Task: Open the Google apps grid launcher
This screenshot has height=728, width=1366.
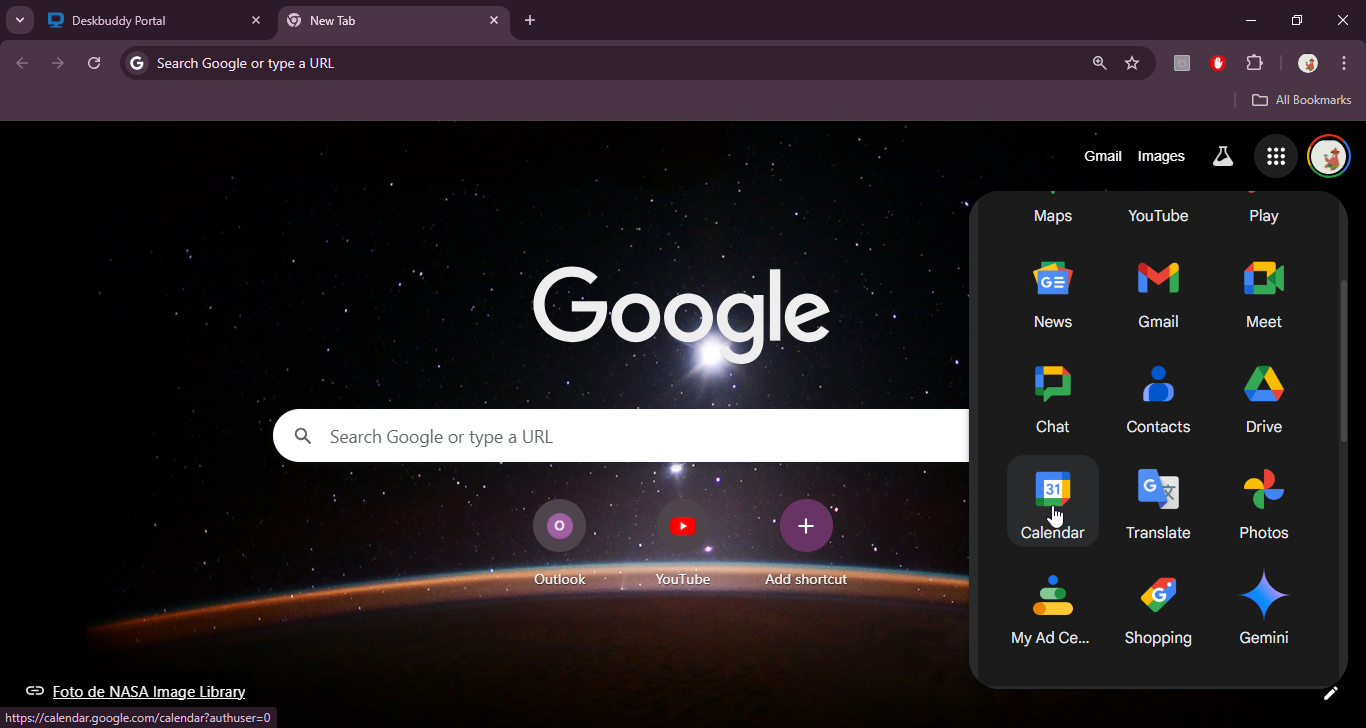Action: pos(1275,156)
